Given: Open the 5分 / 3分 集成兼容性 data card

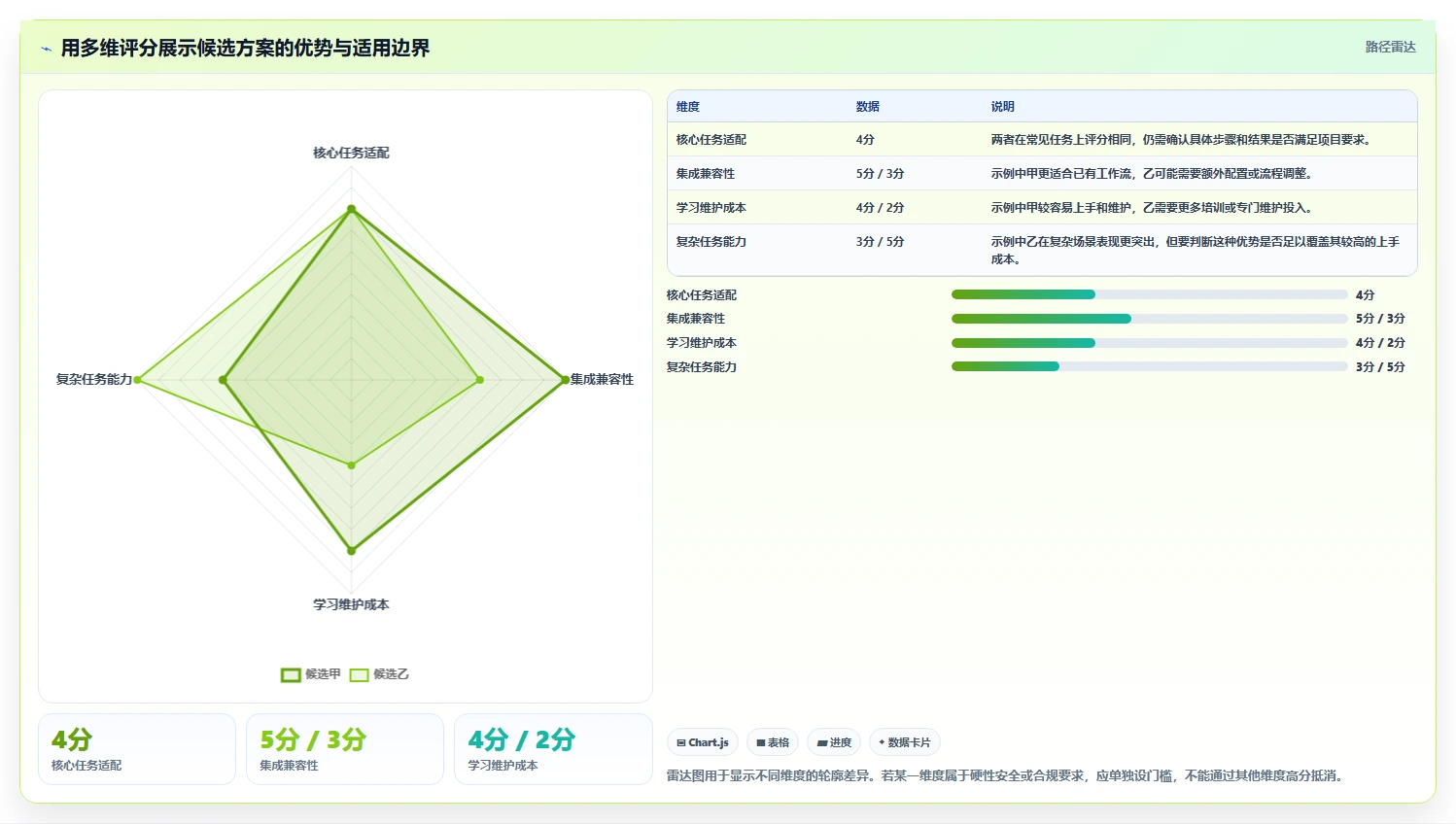Looking at the screenshot, I should click(x=345, y=749).
